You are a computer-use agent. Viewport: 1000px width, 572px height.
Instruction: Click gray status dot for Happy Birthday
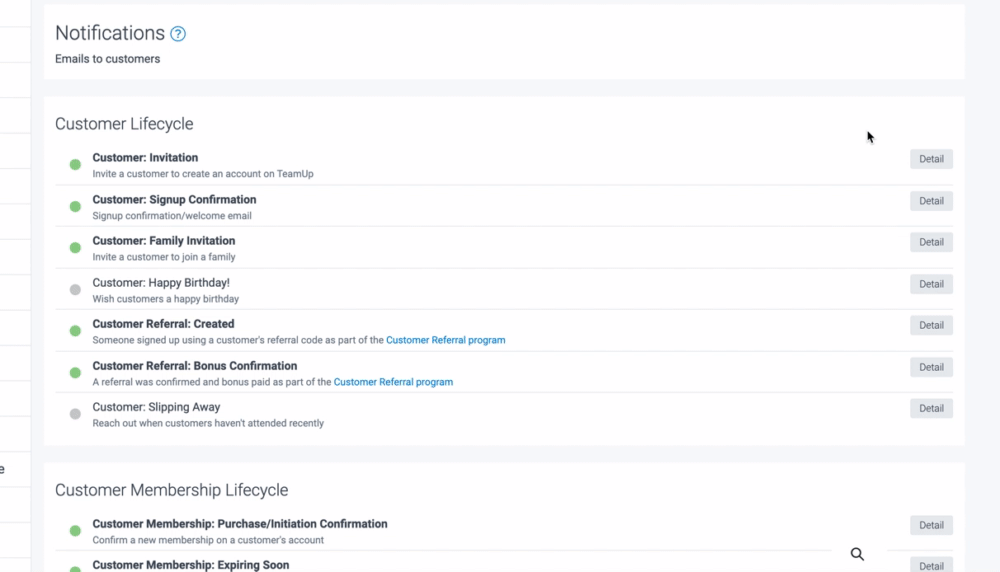tap(75, 290)
